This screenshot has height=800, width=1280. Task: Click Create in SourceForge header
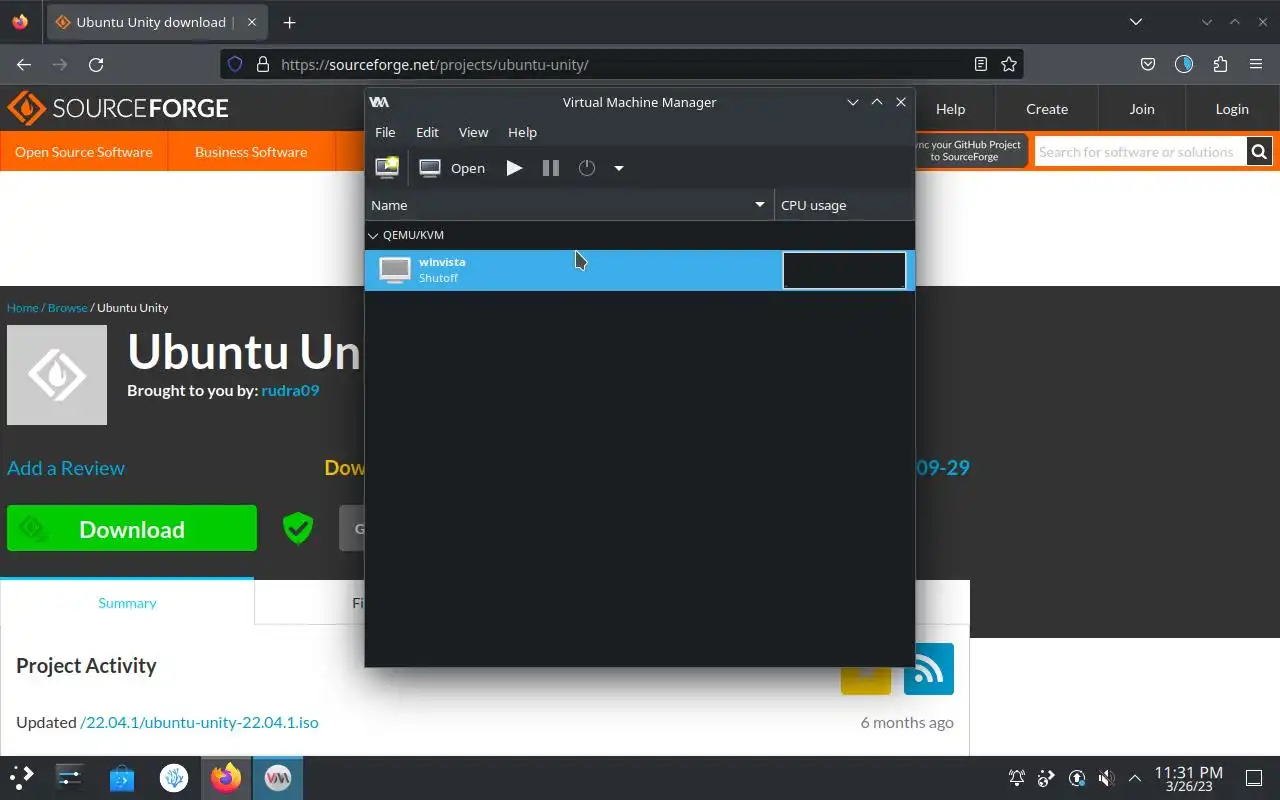(1047, 109)
